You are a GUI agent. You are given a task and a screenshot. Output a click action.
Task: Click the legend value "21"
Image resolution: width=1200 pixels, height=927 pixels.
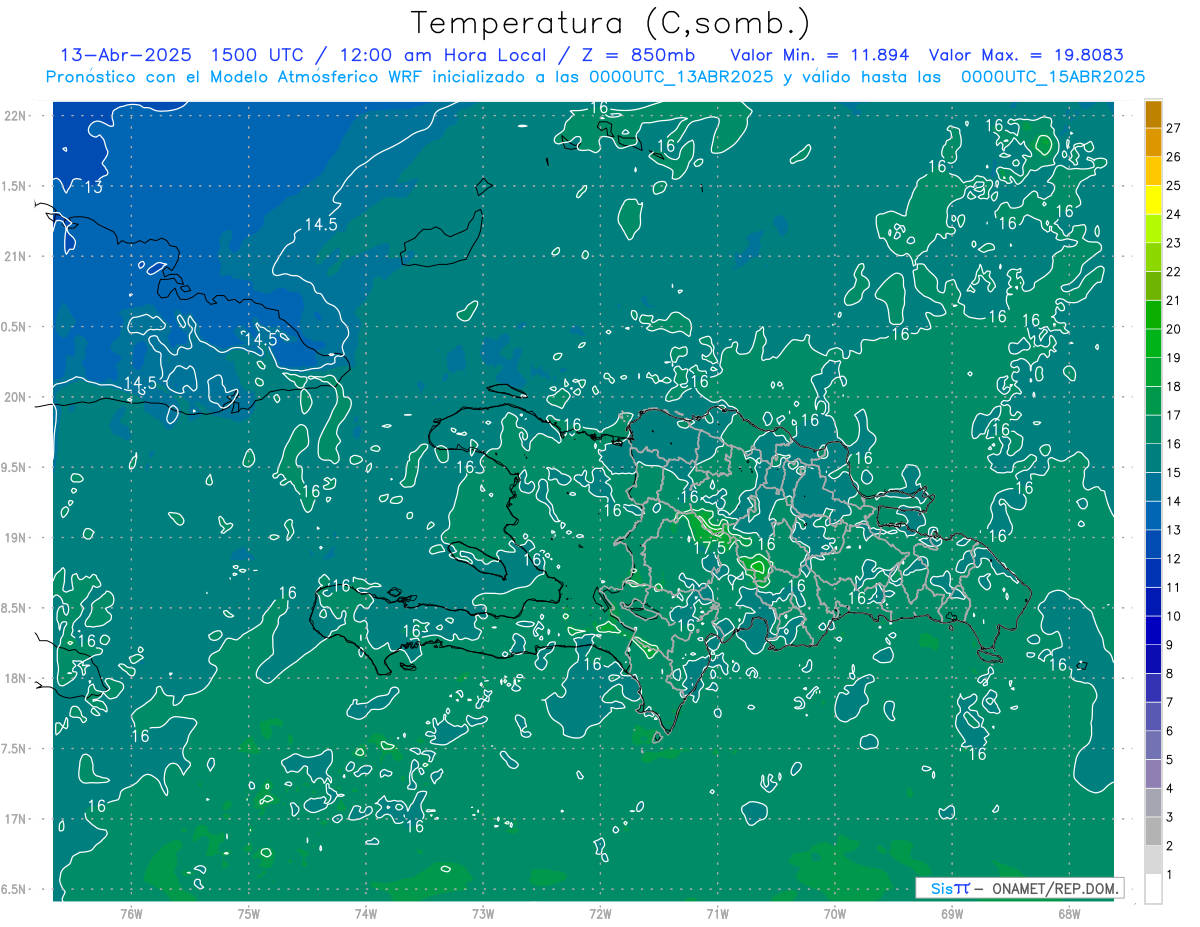(1174, 301)
